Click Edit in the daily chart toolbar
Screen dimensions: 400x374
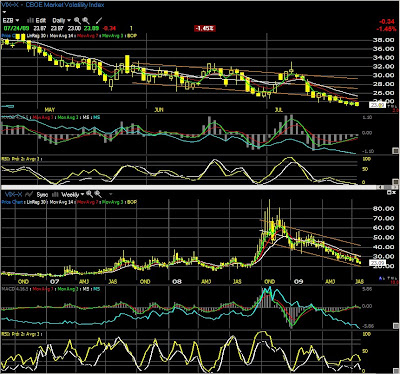pyautogui.click(x=41, y=21)
